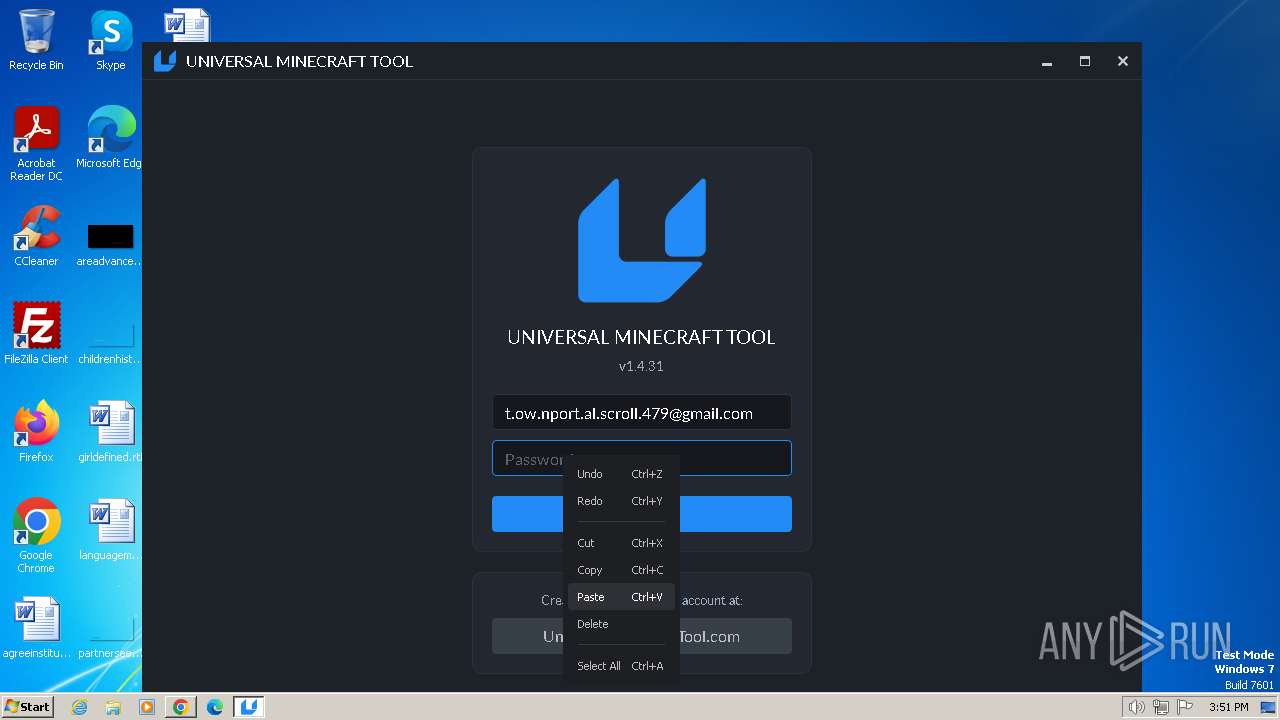The image size is (1280, 720).
Task: Open the childrenhist desktop file
Action: (110, 340)
